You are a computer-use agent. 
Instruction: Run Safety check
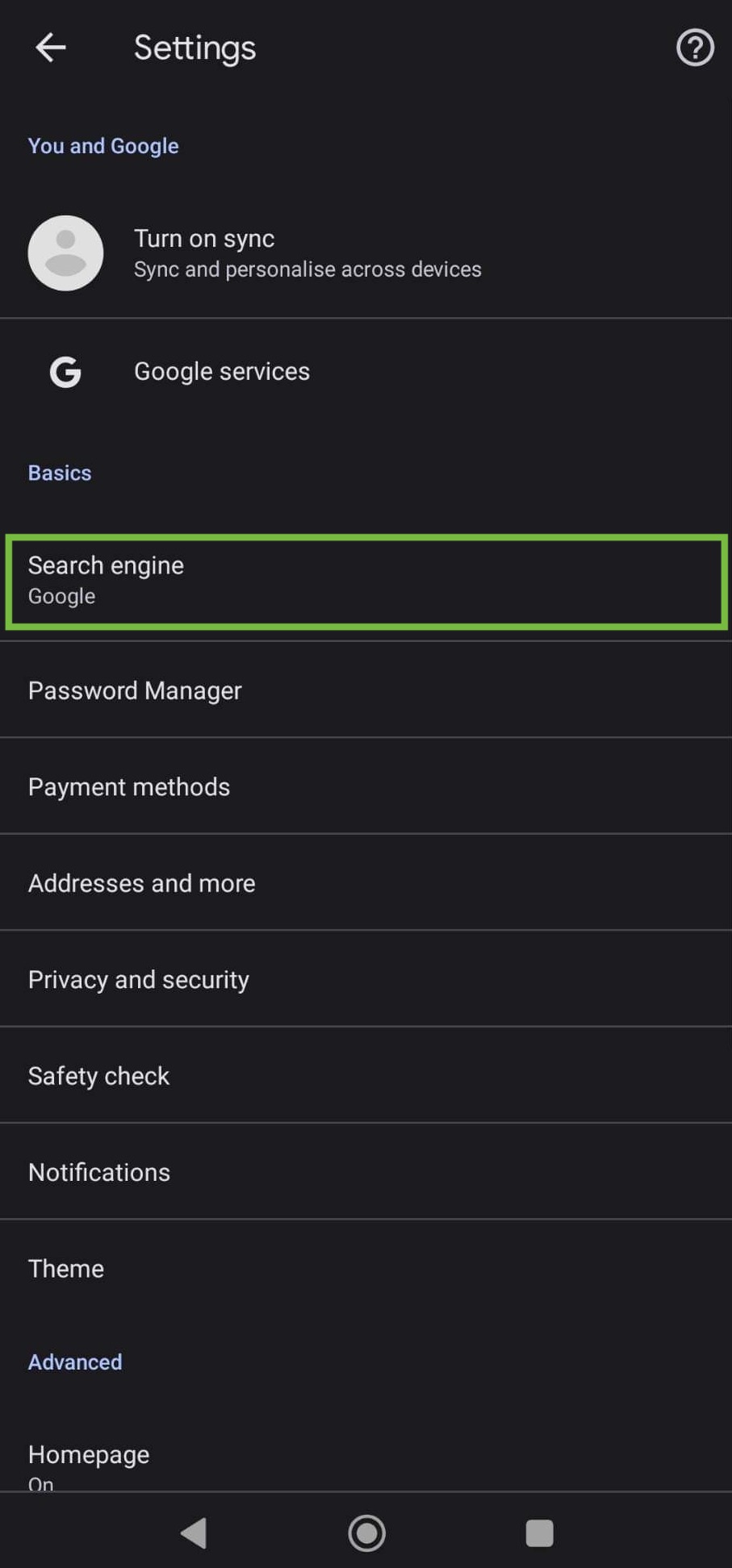click(x=99, y=1075)
